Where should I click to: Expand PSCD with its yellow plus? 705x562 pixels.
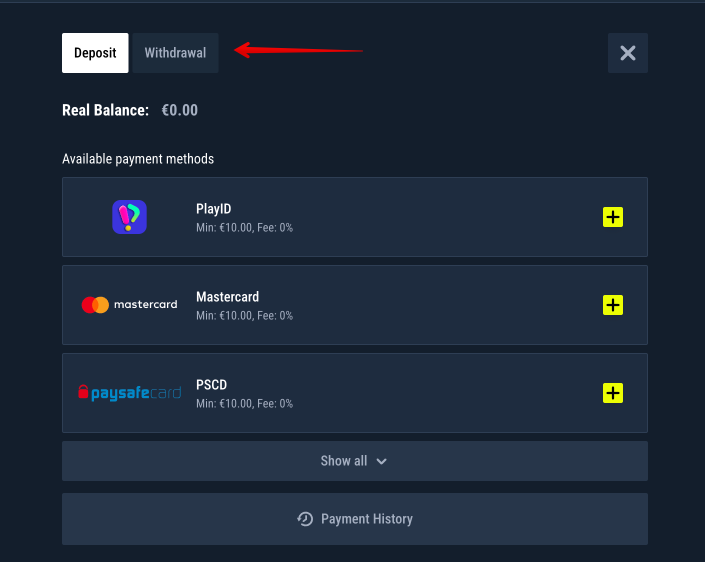pyautogui.click(x=613, y=393)
